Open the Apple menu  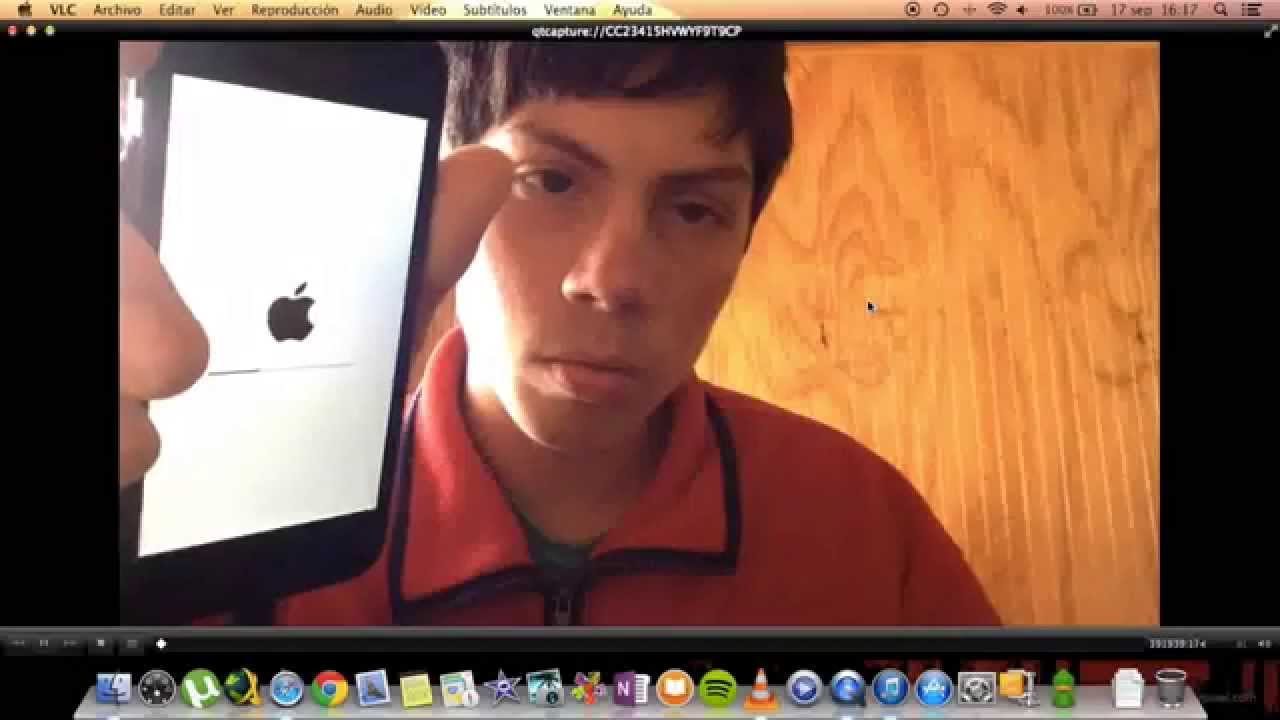24,10
